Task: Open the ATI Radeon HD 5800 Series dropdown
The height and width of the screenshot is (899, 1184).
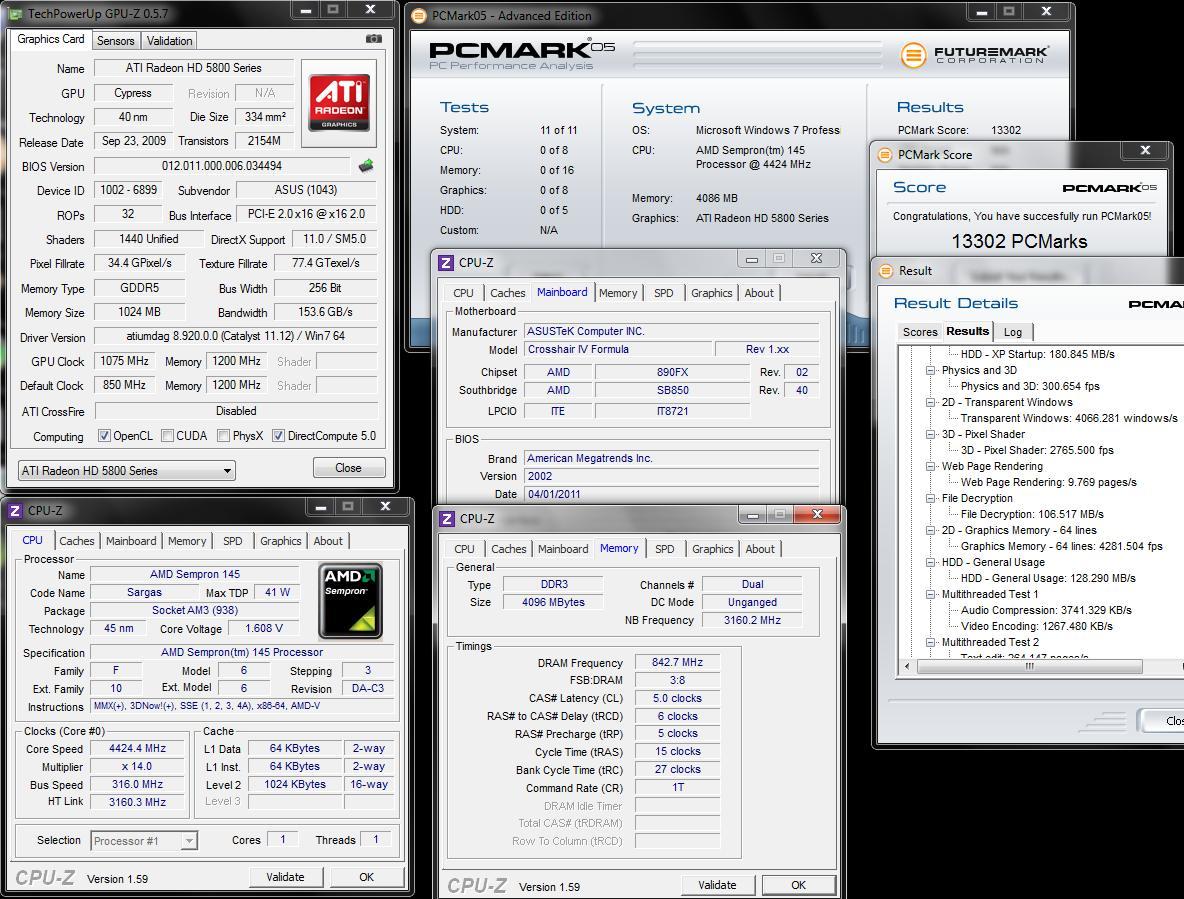Action: point(127,470)
